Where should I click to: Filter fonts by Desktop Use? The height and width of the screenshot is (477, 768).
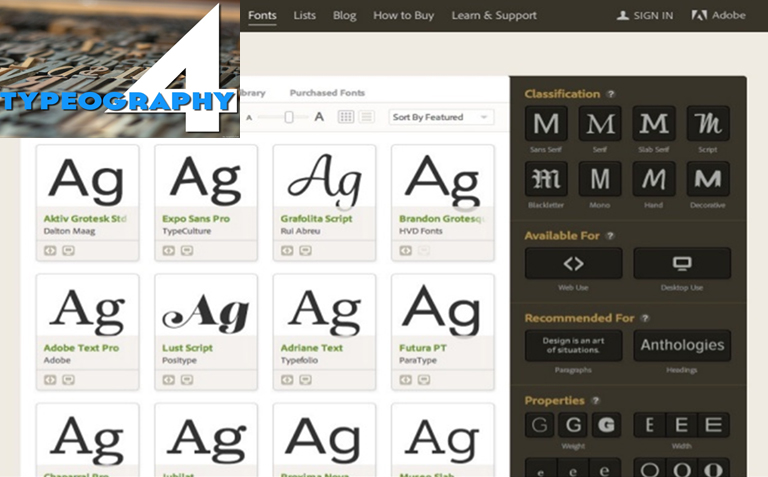(682, 263)
